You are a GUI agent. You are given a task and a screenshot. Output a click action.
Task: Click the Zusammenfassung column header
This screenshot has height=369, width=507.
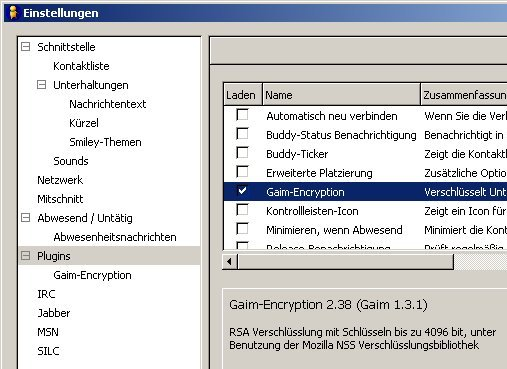pos(464,95)
